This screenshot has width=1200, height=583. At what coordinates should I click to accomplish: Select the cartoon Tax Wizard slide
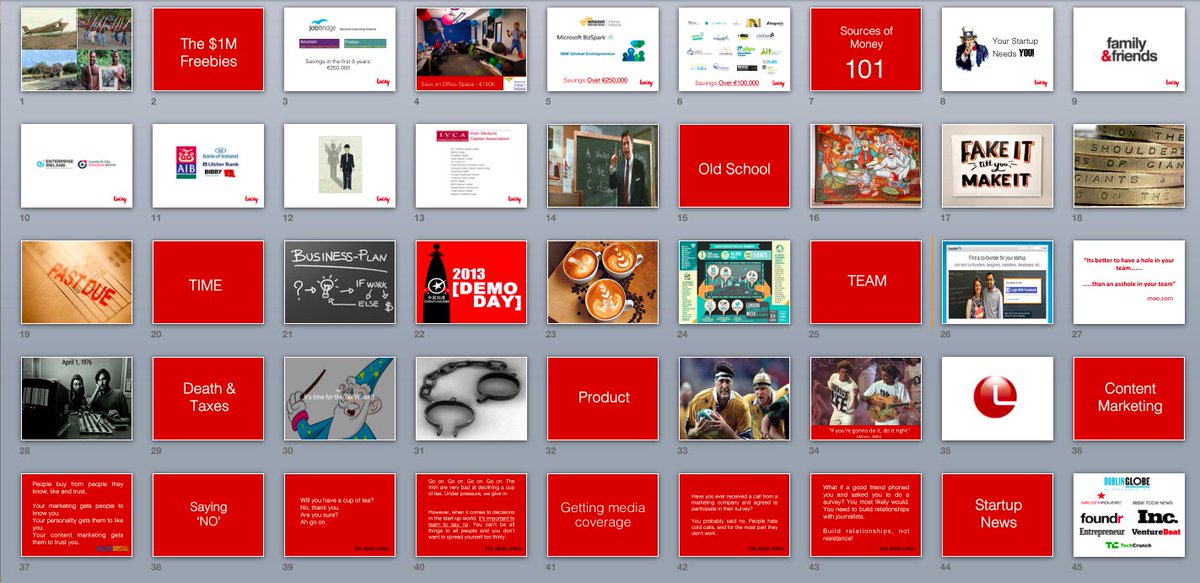tap(340, 398)
